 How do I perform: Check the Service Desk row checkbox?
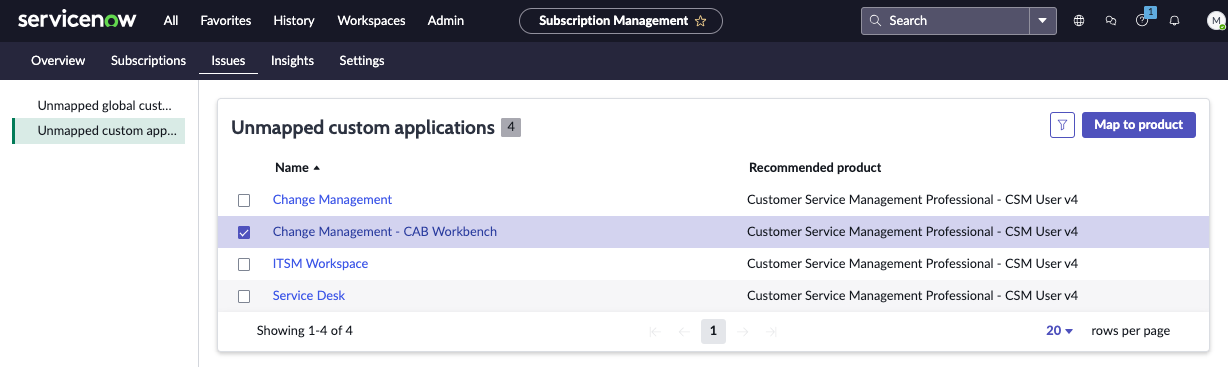pos(244,296)
